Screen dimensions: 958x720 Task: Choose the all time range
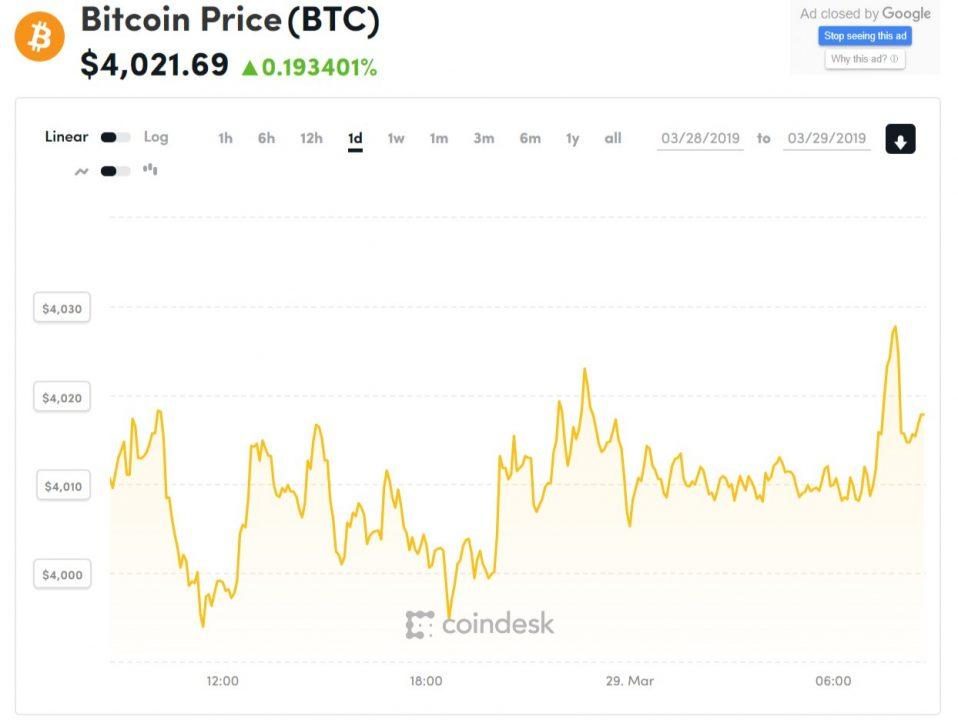[613, 138]
